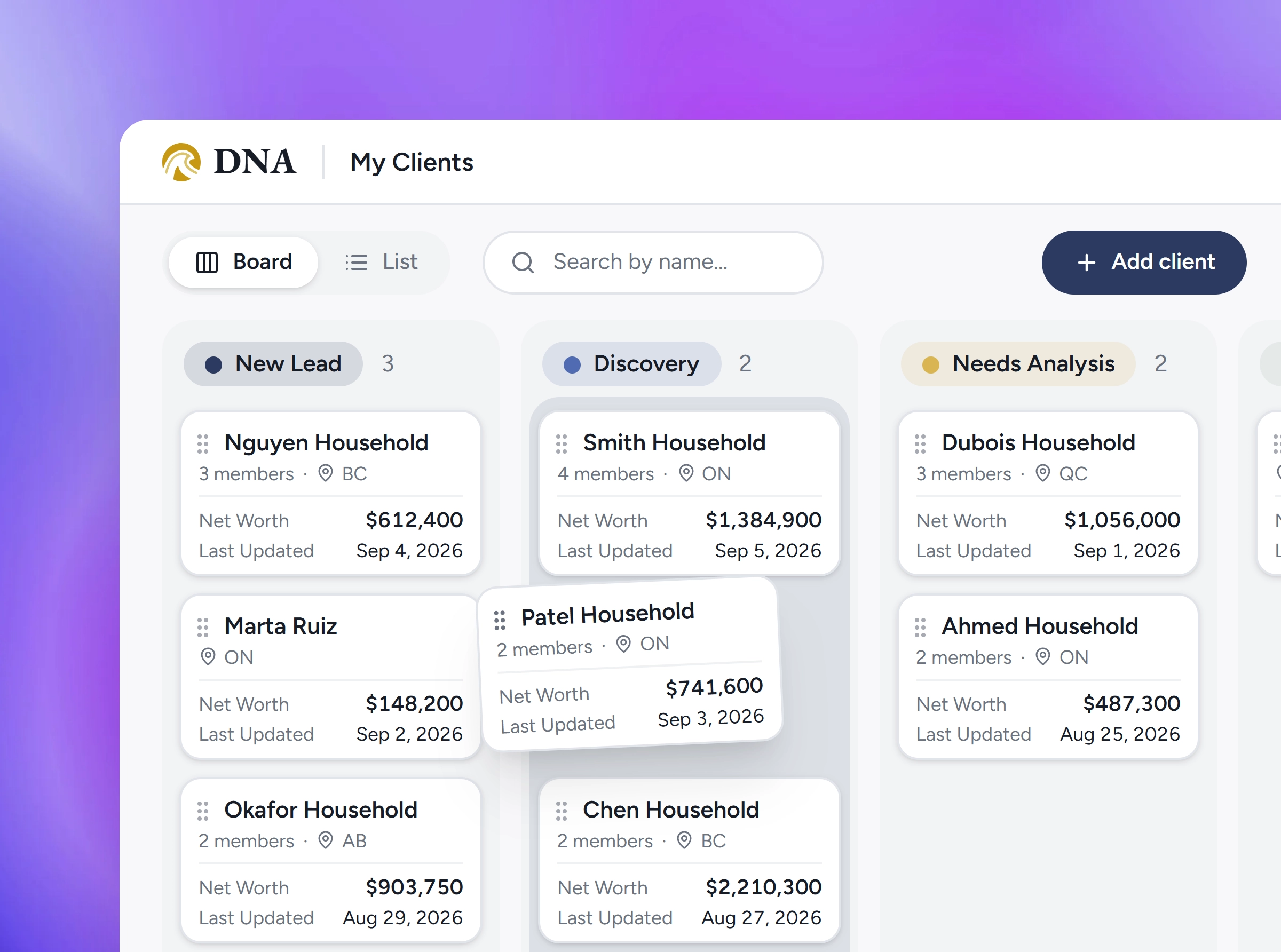The image size is (1281, 952).
Task: Open the Okafor Household card title
Action: tap(320, 810)
